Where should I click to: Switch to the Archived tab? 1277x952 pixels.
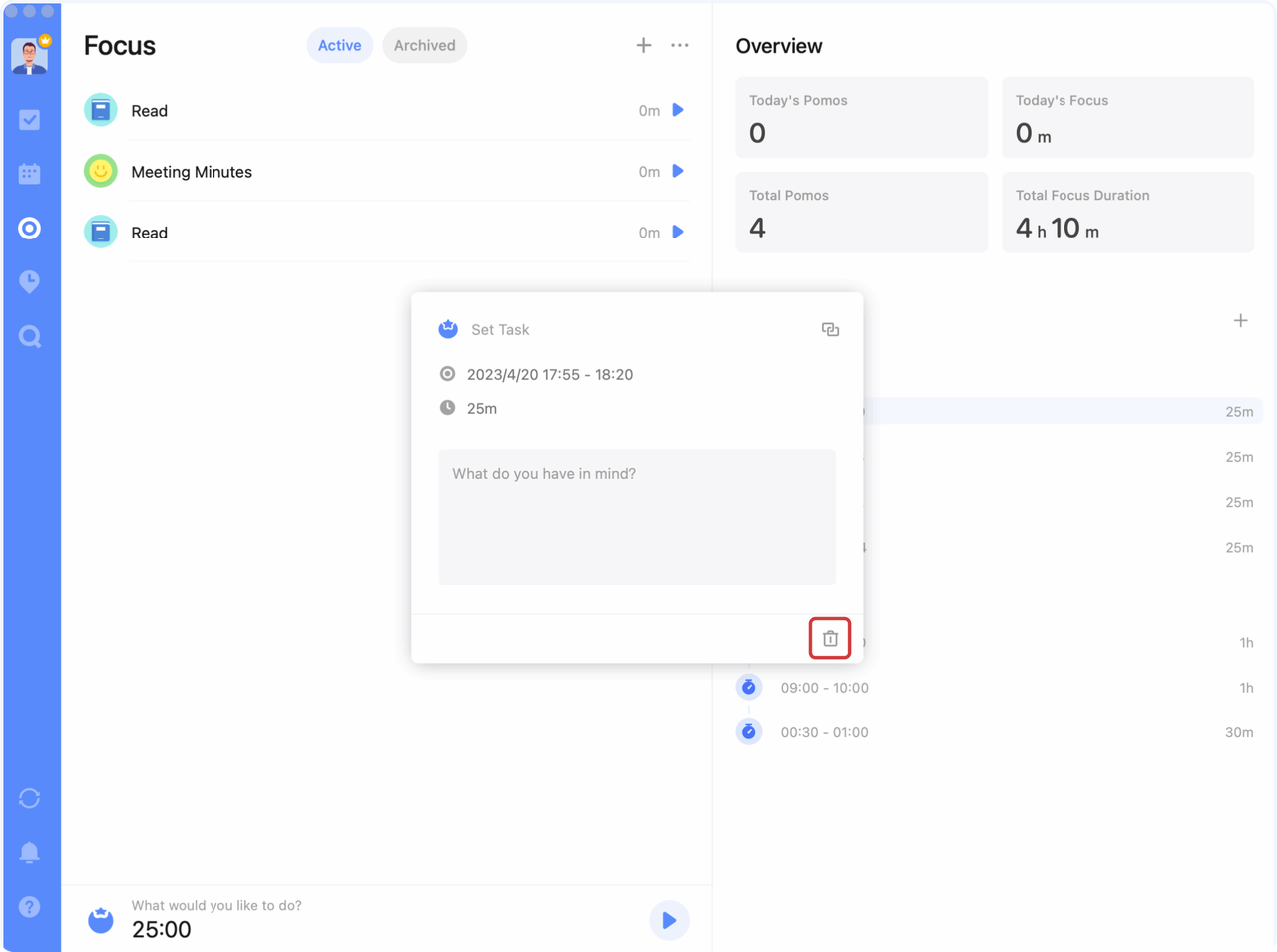point(424,46)
